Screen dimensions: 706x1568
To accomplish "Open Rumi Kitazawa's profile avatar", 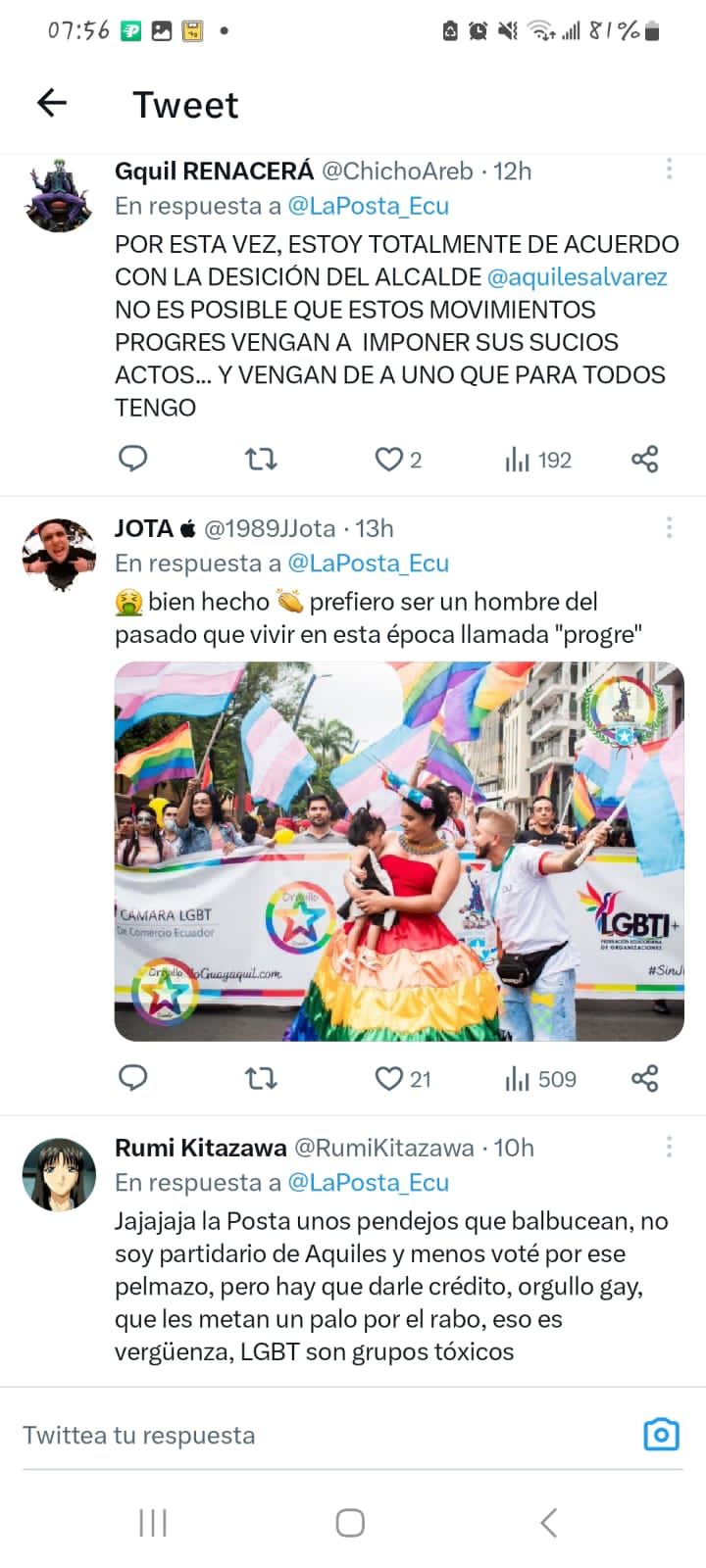I will click(59, 1175).
